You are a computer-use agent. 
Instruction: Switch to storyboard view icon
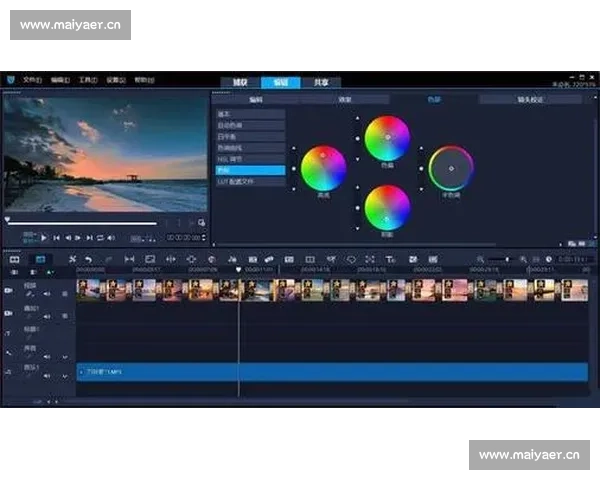coord(15,259)
